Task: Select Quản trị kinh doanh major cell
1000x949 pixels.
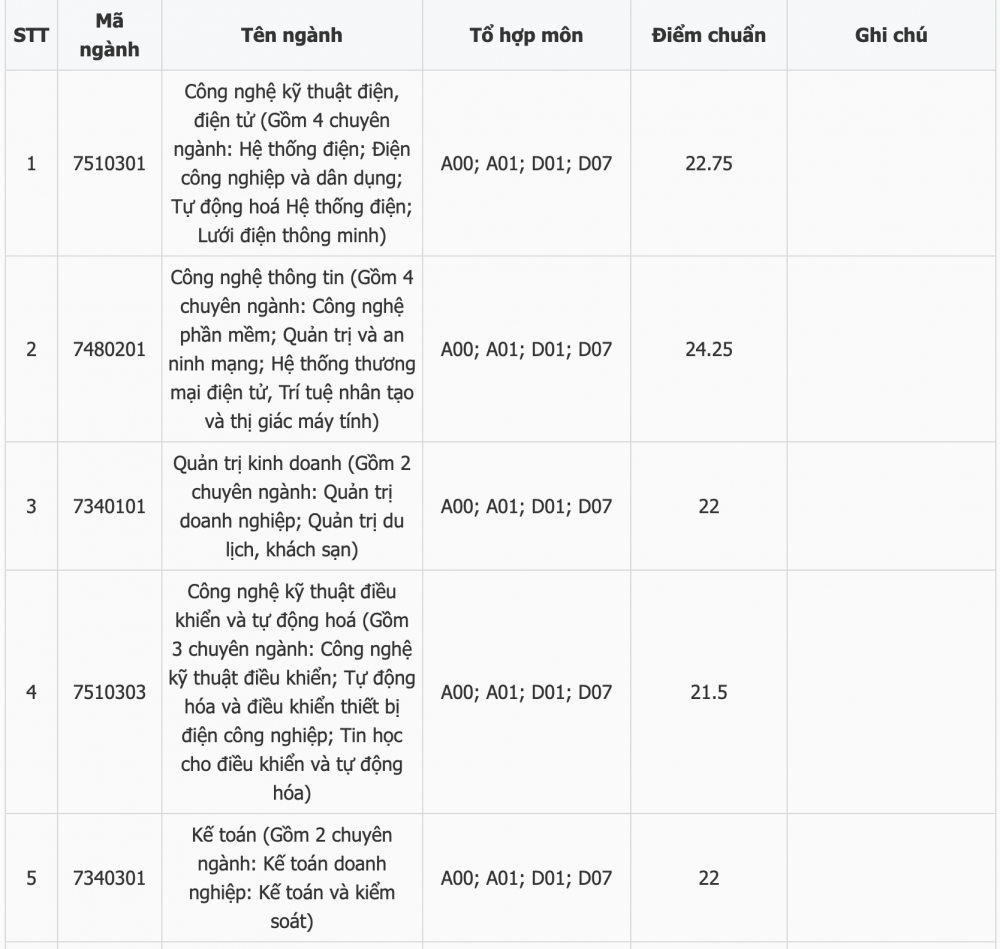Action: (292, 506)
